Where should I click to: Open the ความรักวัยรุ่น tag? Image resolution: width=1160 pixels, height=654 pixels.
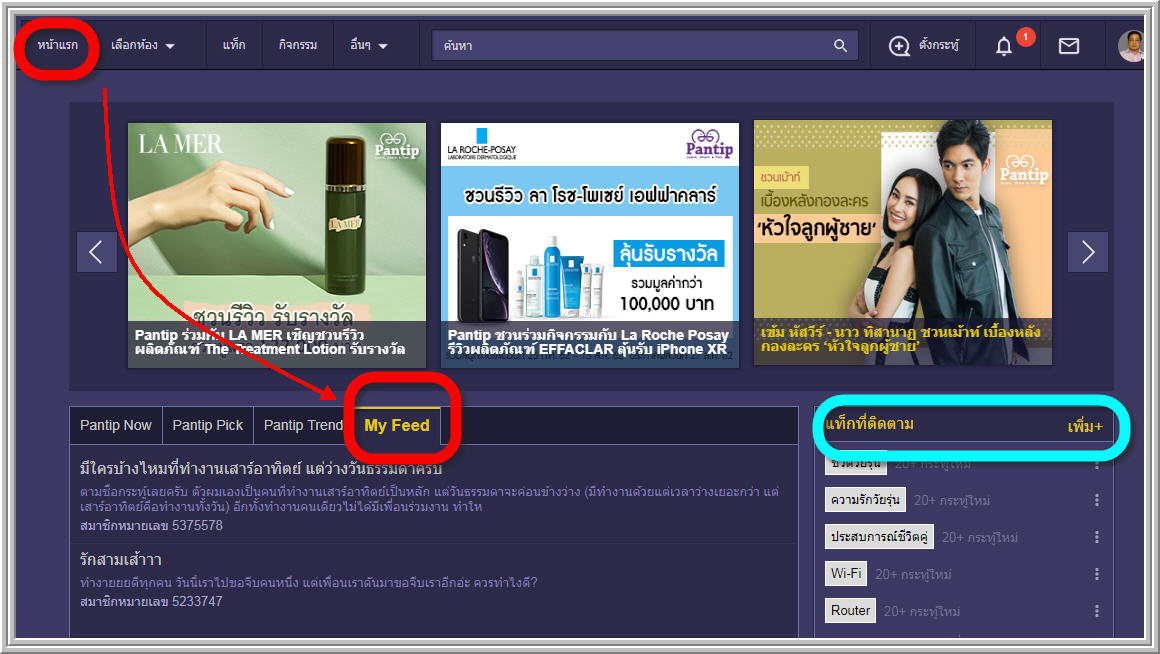(865, 500)
